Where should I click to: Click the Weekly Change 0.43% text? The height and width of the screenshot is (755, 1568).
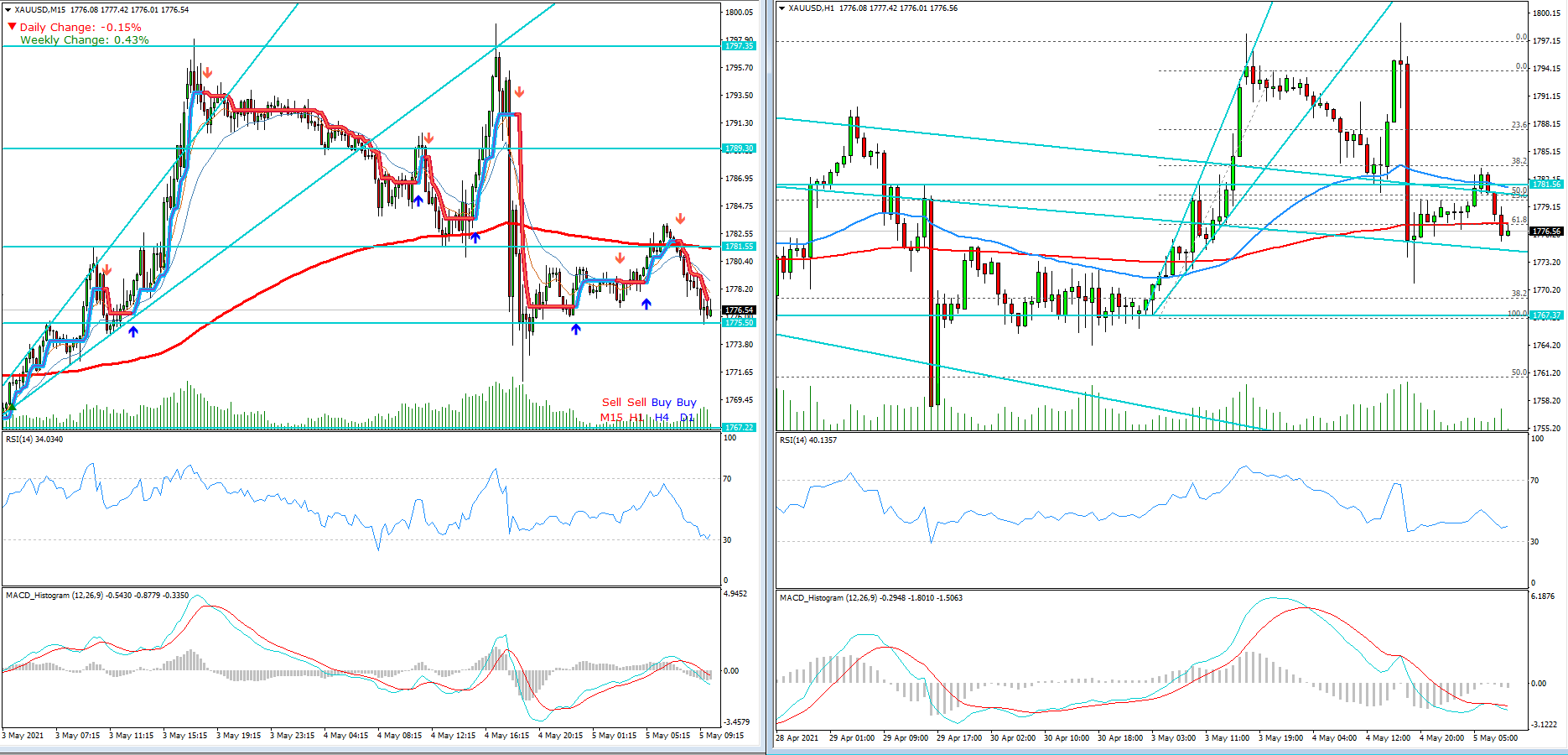coord(84,39)
